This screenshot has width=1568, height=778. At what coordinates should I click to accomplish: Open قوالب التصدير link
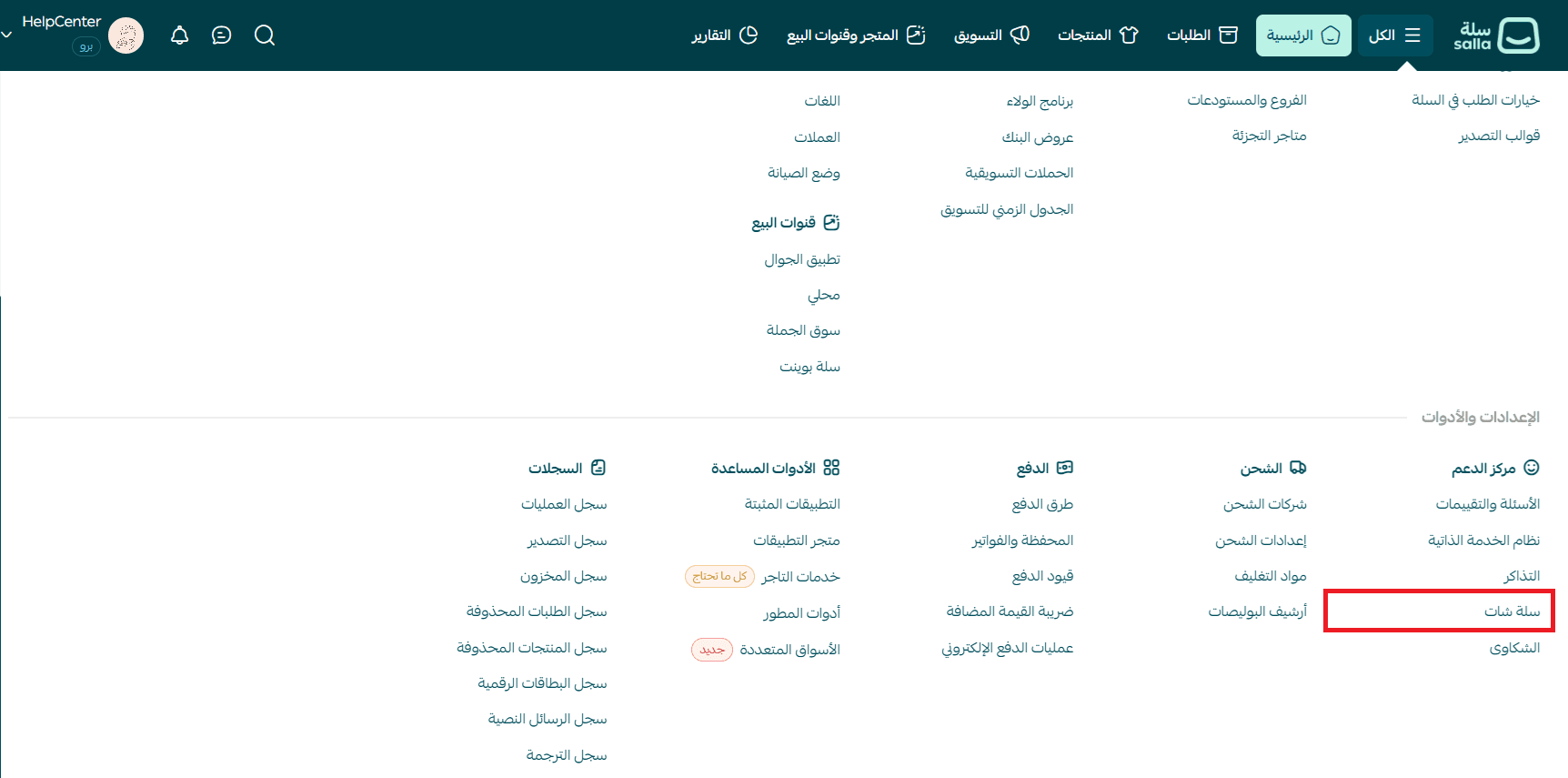(x=1499, y=136)
